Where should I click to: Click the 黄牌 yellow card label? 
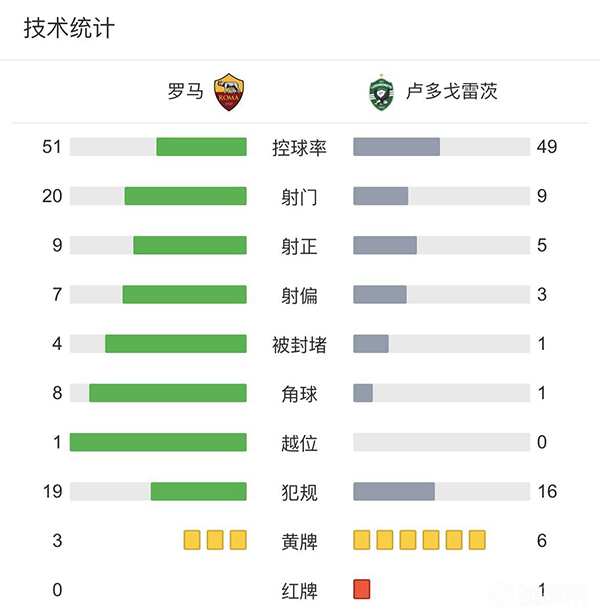point(300,541)
